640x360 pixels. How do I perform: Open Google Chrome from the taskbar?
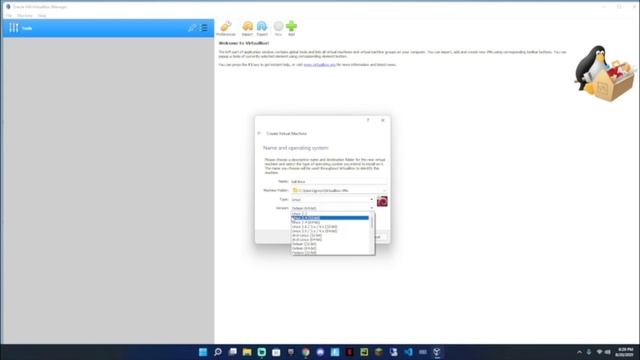click(305, 352)
